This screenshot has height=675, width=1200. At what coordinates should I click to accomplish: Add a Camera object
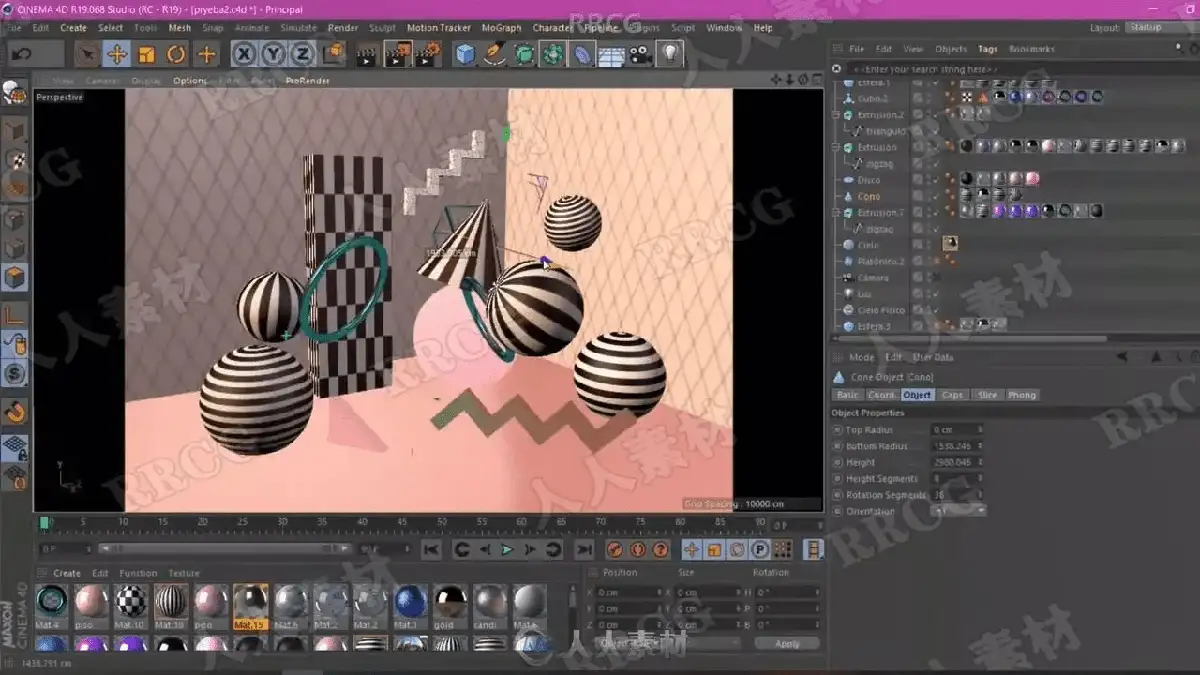click(x=640, y=54)
